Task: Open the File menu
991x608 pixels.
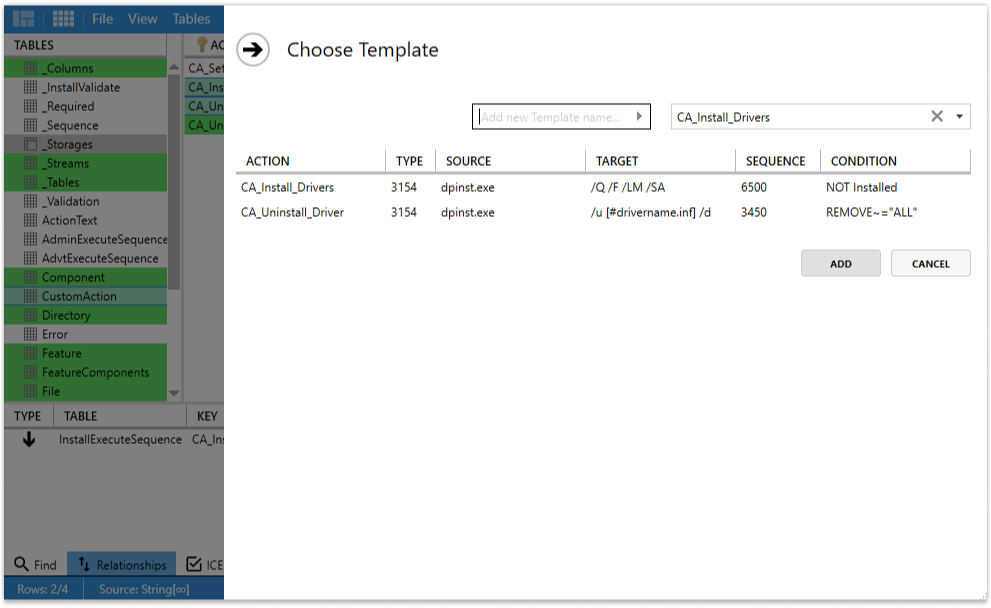Action: point(102,19)
